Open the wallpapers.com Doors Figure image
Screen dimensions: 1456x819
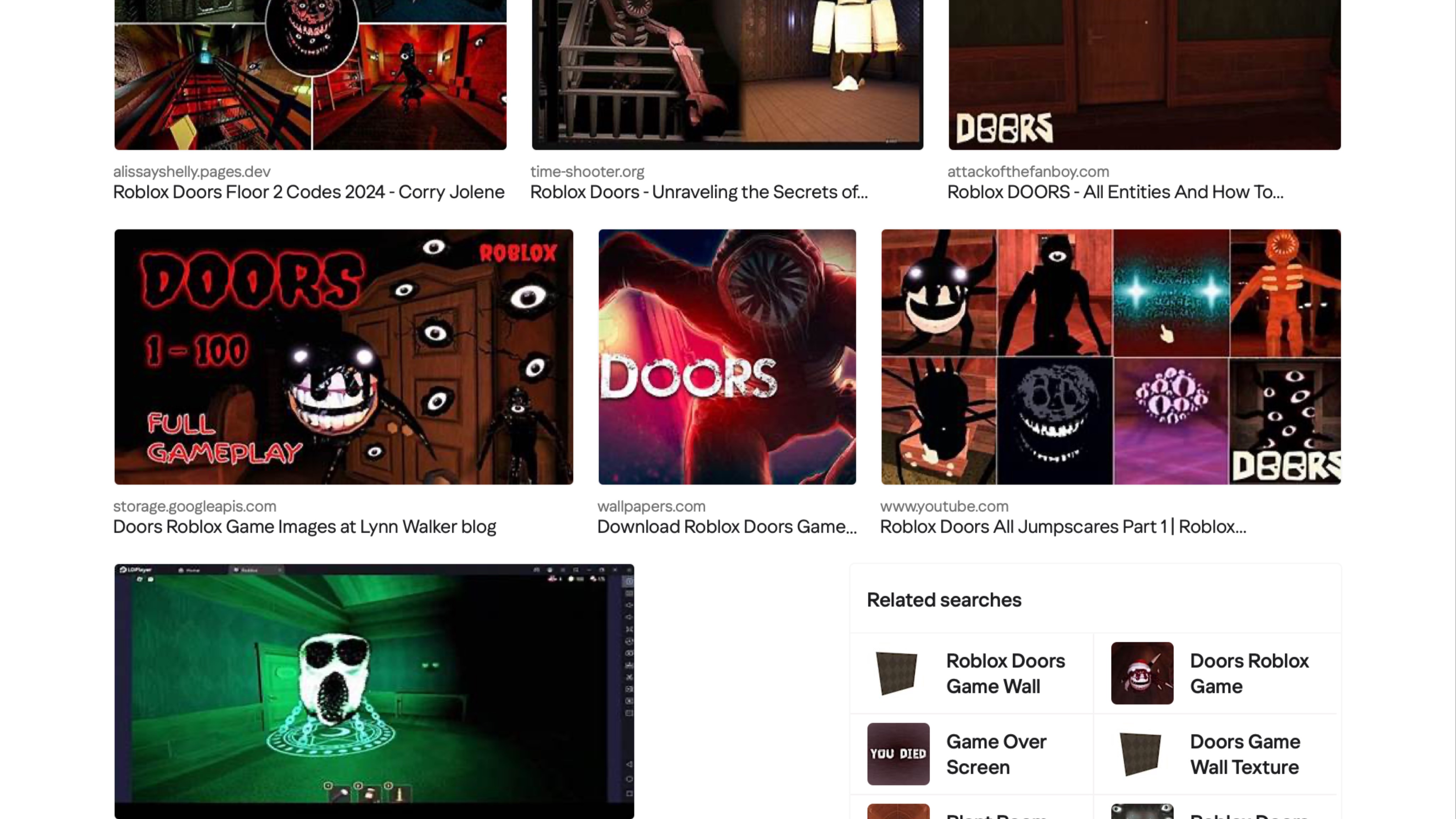pyautogui.click(x=727, y=357)
